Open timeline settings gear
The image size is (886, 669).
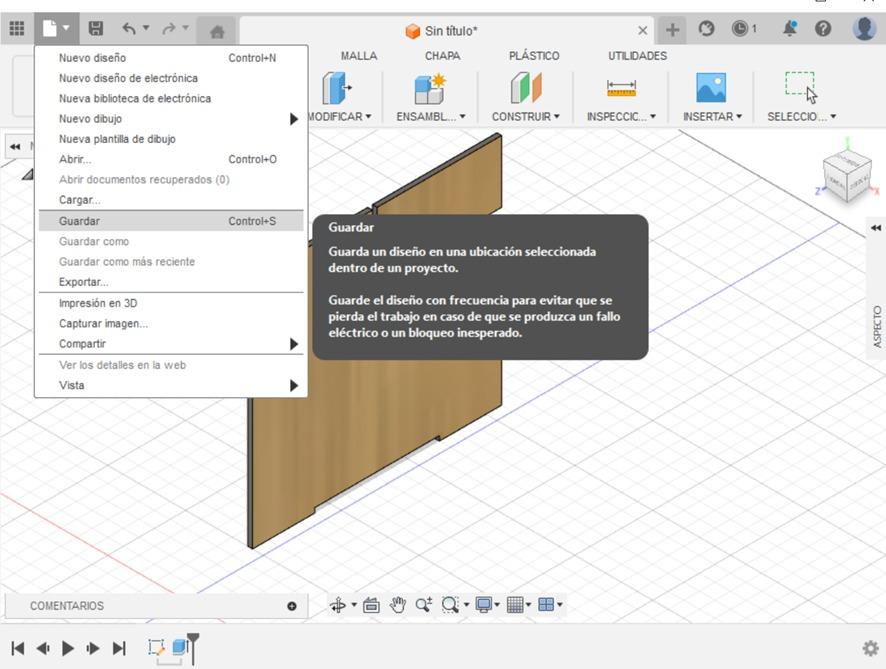pyautogui.click(x=870, y=648)
